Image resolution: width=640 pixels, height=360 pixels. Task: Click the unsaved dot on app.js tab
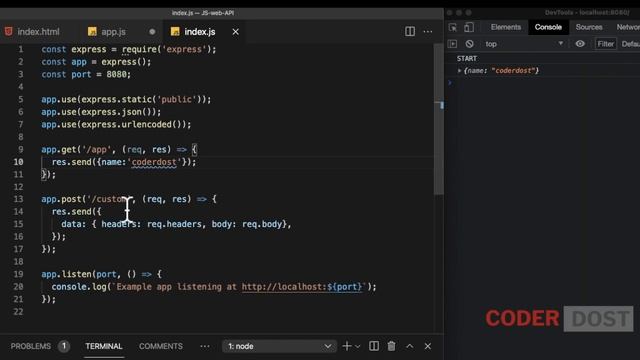click(152, 31)
